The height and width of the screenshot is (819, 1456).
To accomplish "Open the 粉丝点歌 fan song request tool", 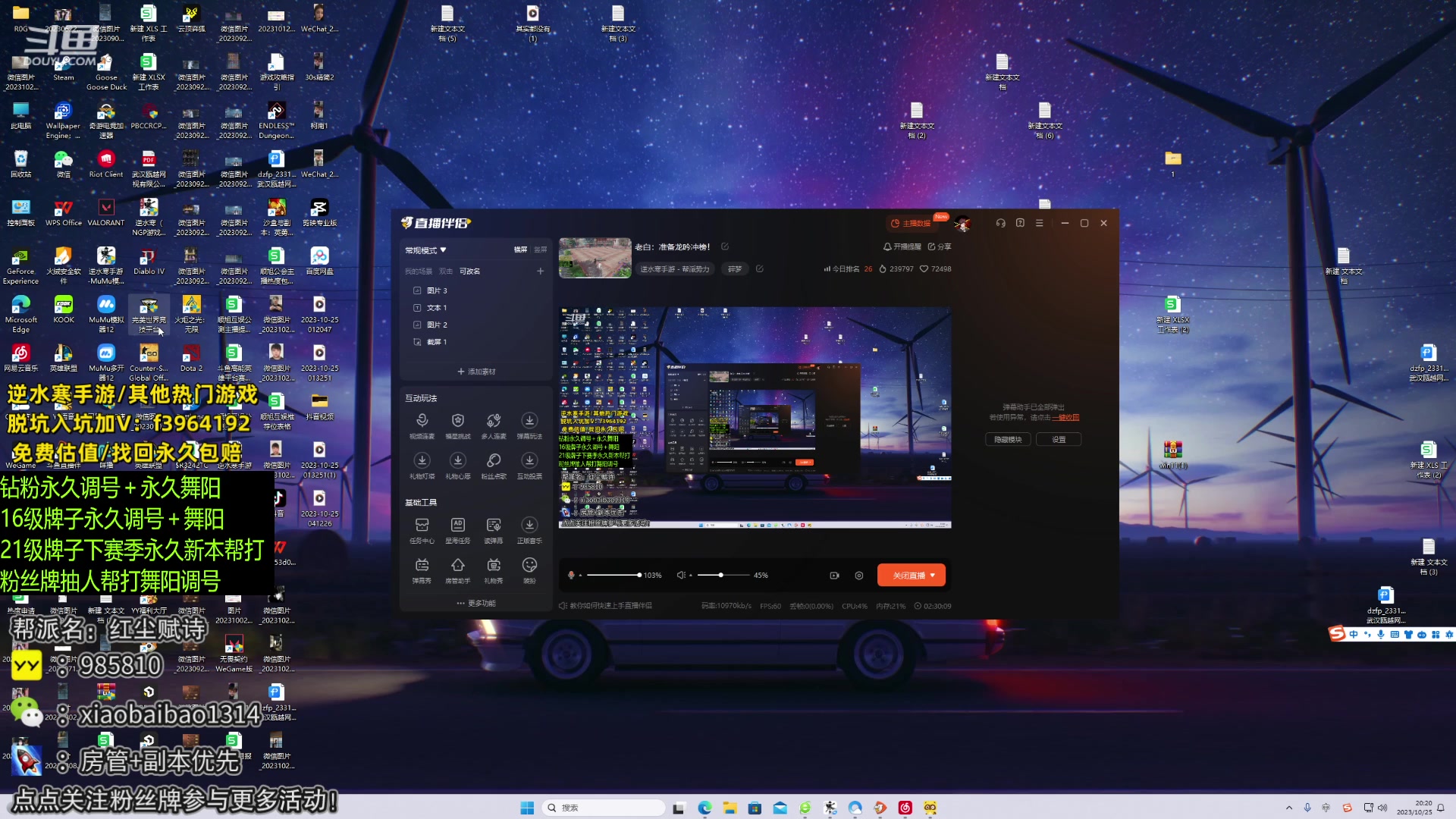I will click(x=494, y=466).
